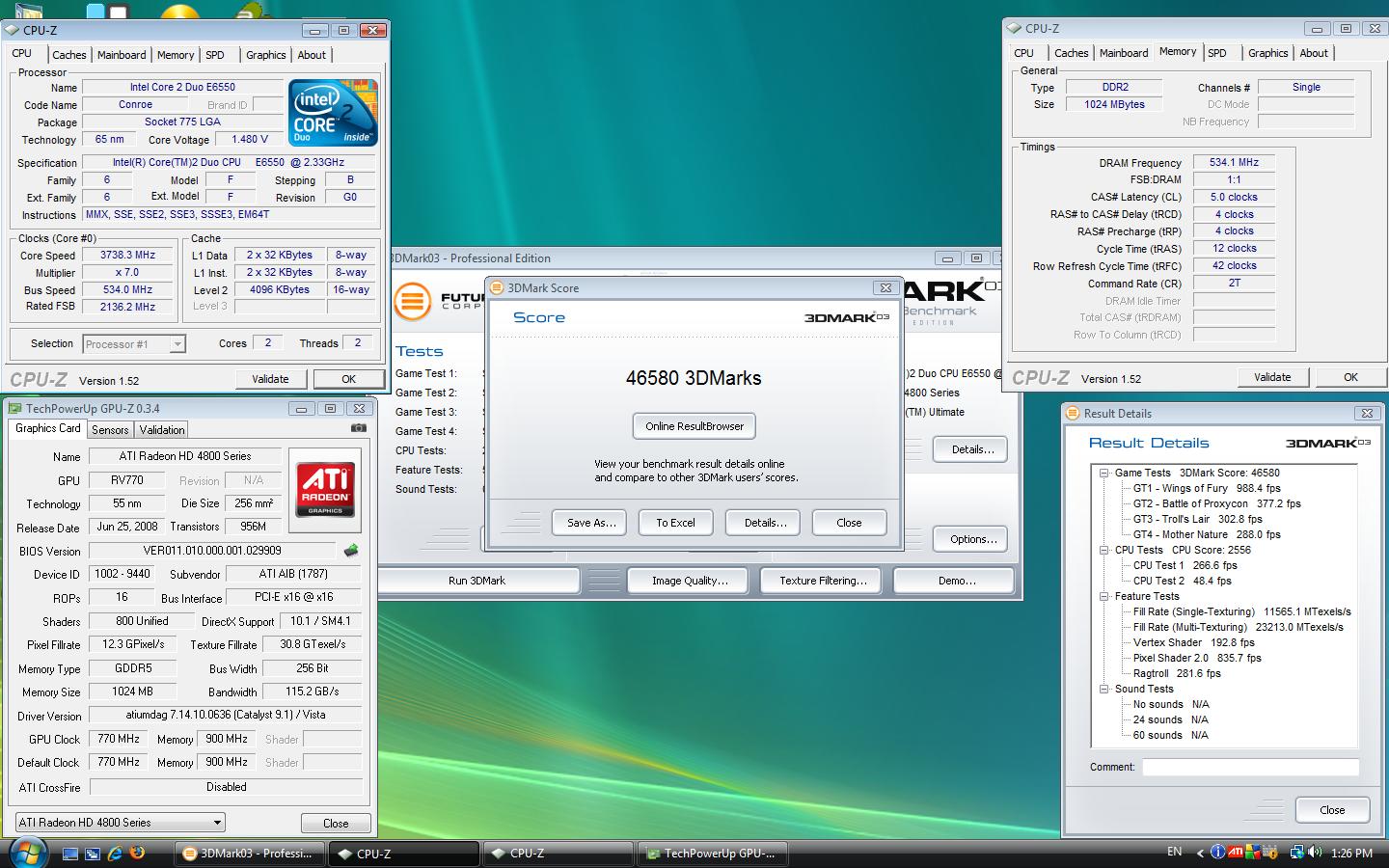Click the 46580 3DMarks score text
This screenshot has width=1389, height=868.
click(x=694, y=378)
